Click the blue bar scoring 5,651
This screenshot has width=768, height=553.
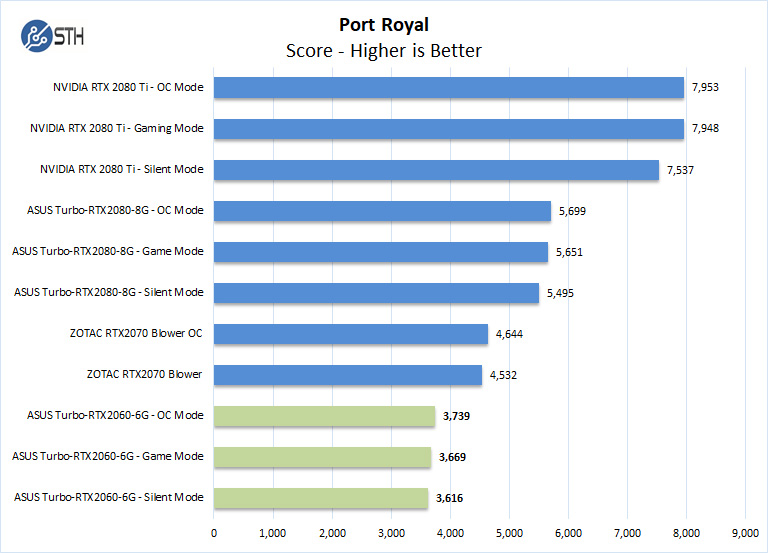click(381, 252)
